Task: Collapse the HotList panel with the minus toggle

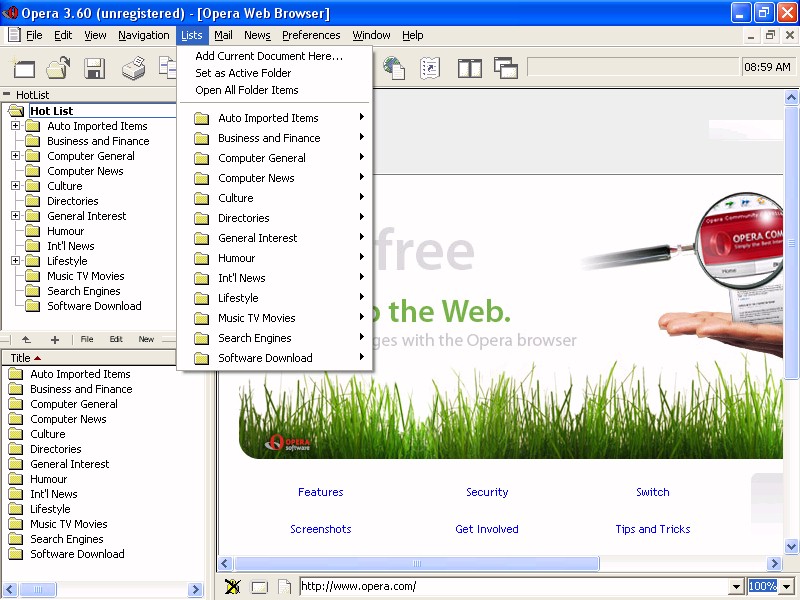Action: point(7,94)
